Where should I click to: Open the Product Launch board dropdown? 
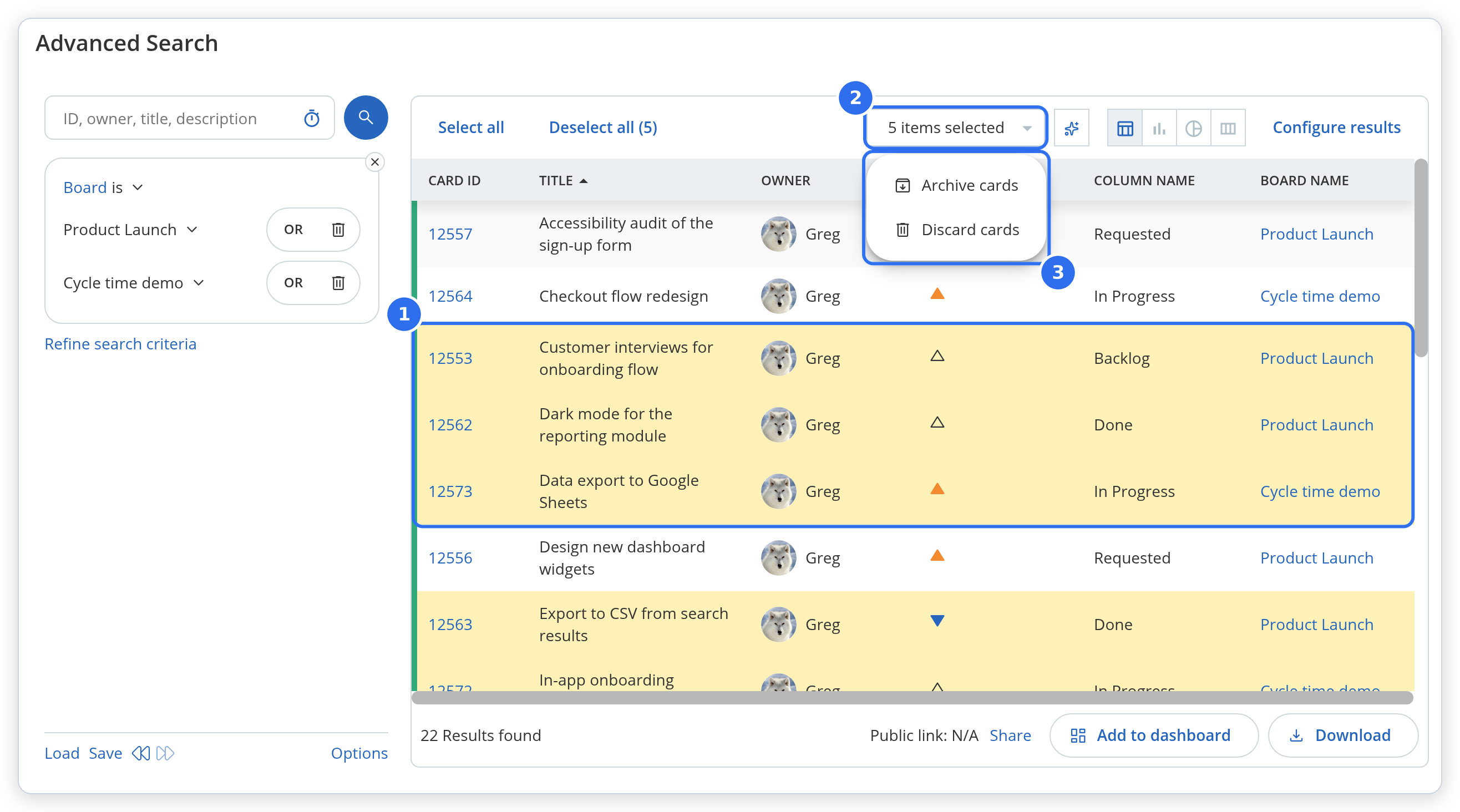[x=130, y=230]
